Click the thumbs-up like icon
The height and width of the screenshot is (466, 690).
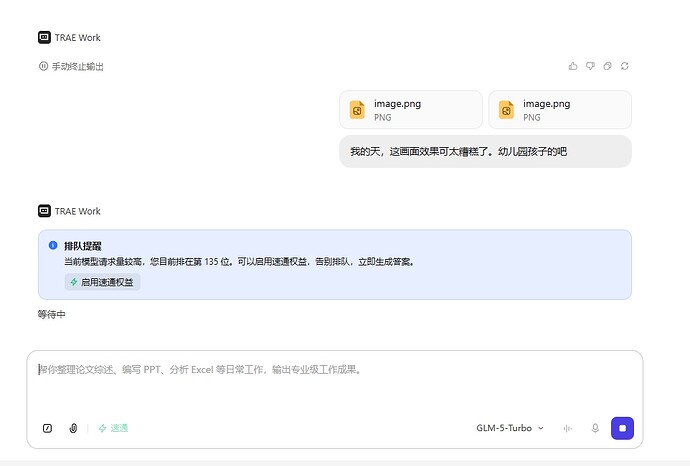[573, 66]
